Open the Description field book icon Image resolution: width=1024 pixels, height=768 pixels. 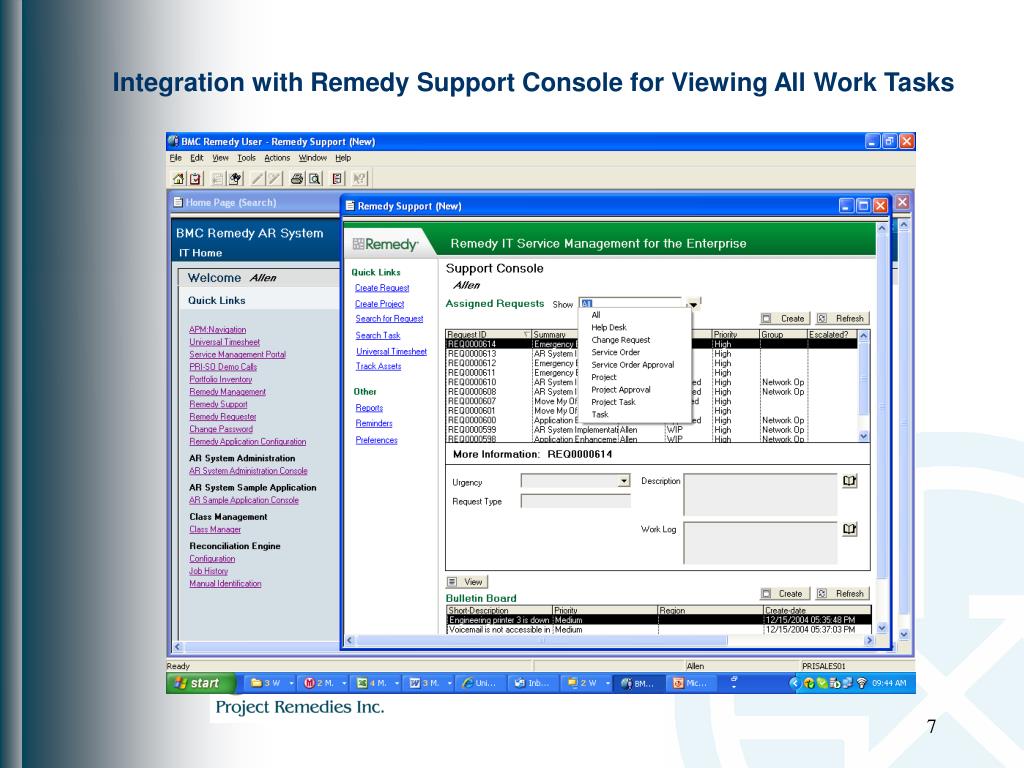coord(849,481)
